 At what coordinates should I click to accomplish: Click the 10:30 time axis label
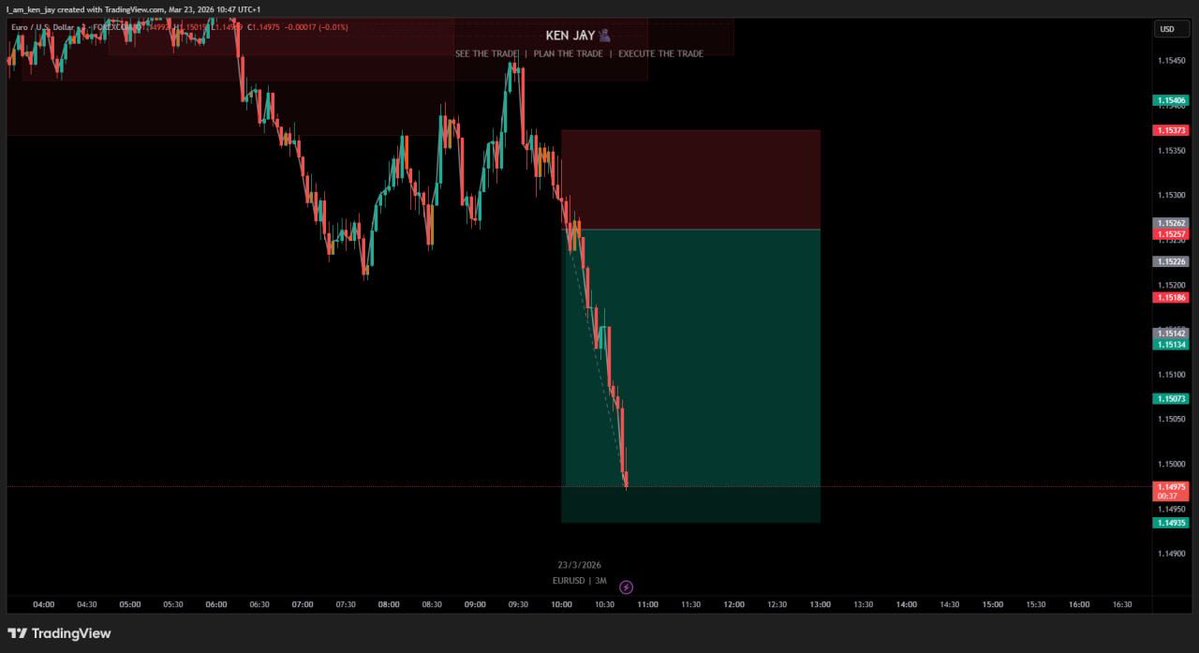(604, 604)
